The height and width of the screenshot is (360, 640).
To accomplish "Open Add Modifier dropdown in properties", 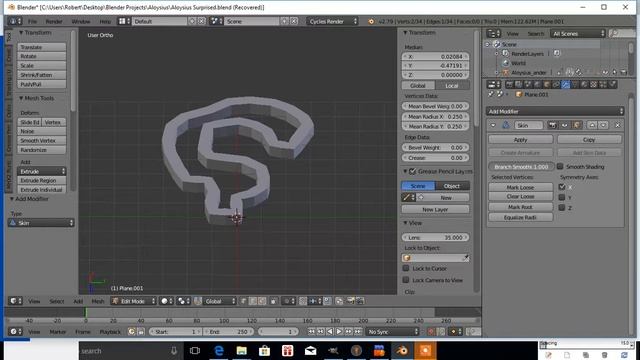I will (555, 111).
